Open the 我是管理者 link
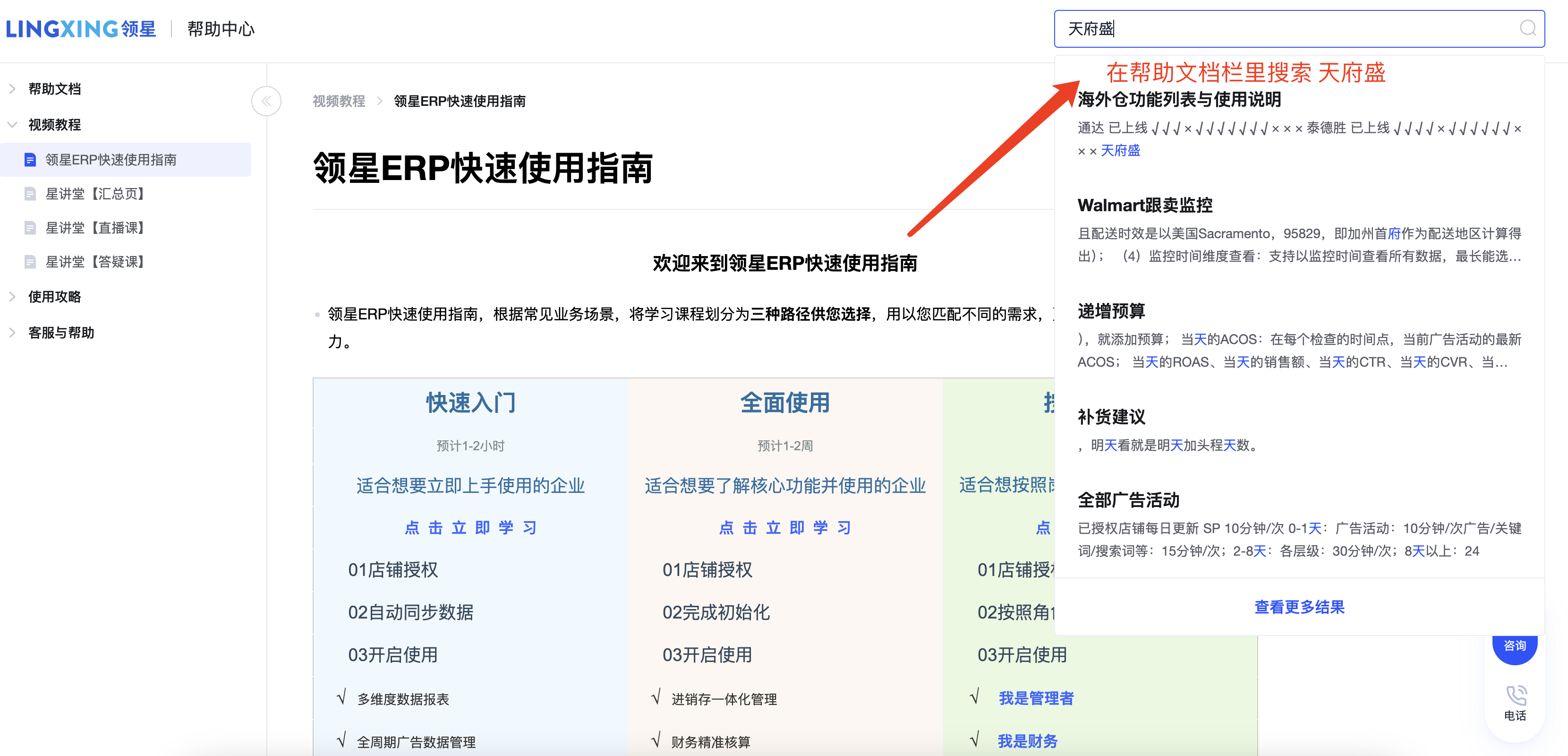 tap(1036, 698)
